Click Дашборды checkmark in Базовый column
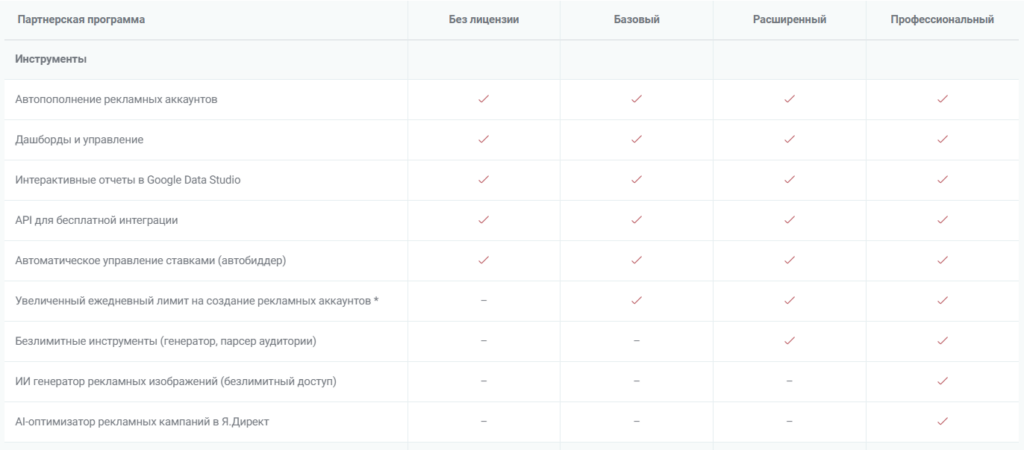This screenshot has width=1024, height=450. 636,139
